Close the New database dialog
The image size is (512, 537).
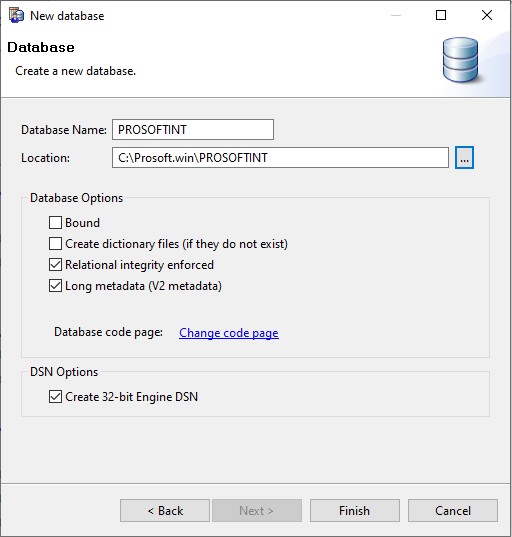point(487,15)
